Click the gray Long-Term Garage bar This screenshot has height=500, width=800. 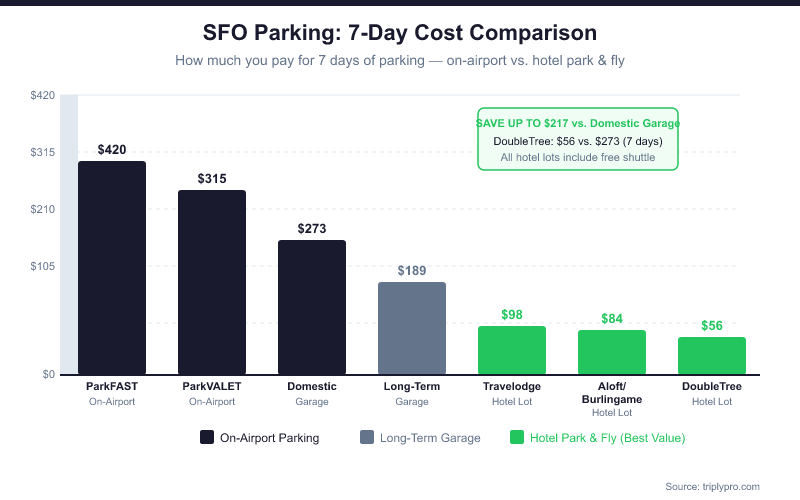(x=412, y=328)
